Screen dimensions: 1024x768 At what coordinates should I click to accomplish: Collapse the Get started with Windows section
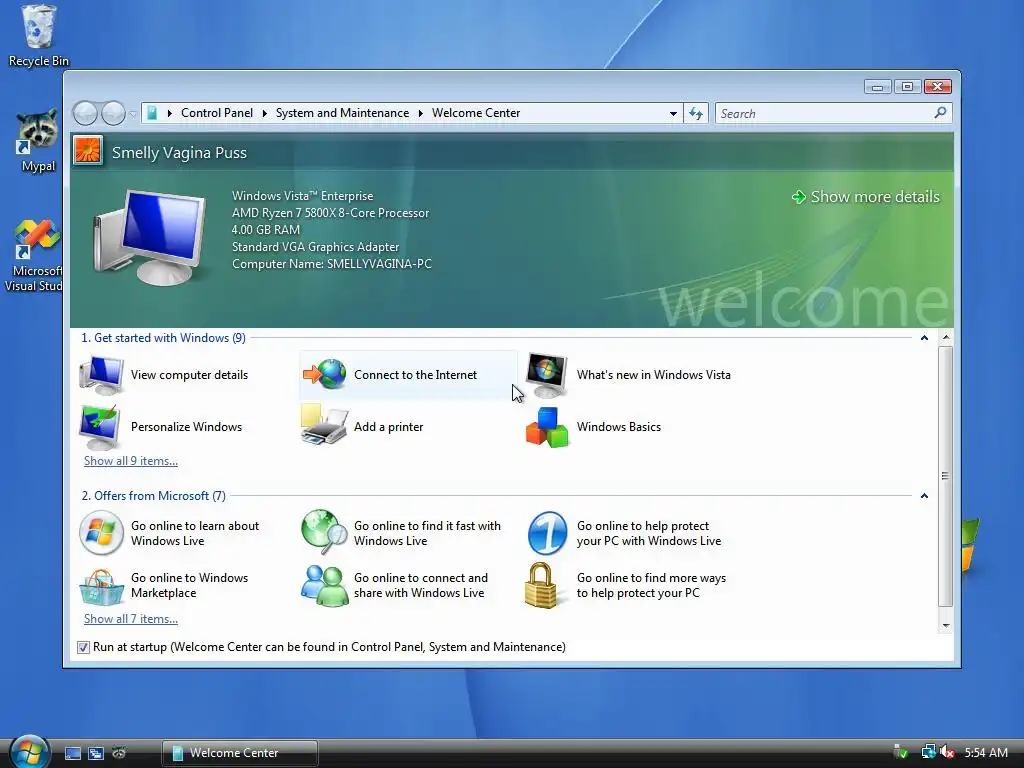point(924,338)
